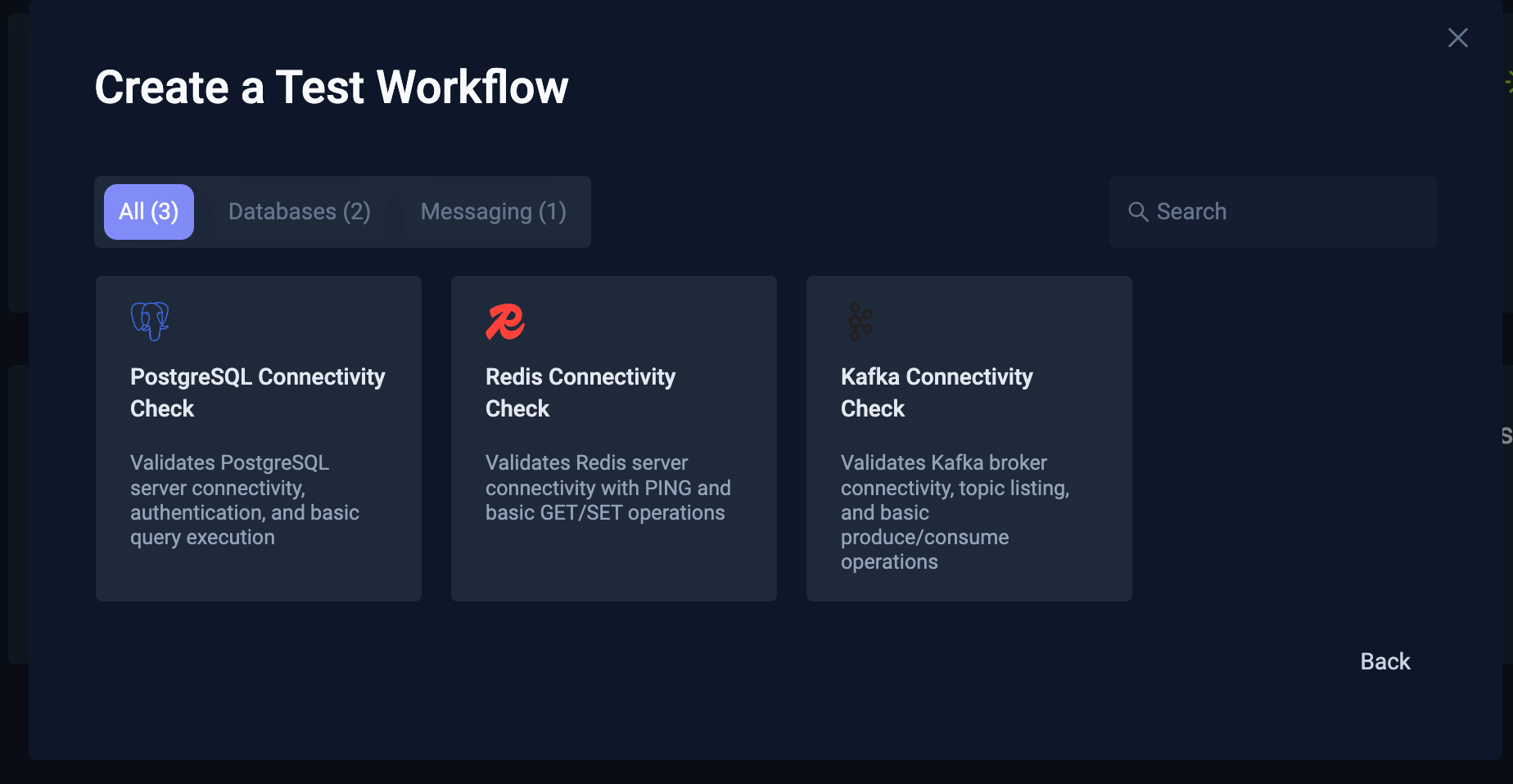Screen dimensions: 1513x784
Task: Click the Redis Connectivity Check title text
Action: [580, 392]
